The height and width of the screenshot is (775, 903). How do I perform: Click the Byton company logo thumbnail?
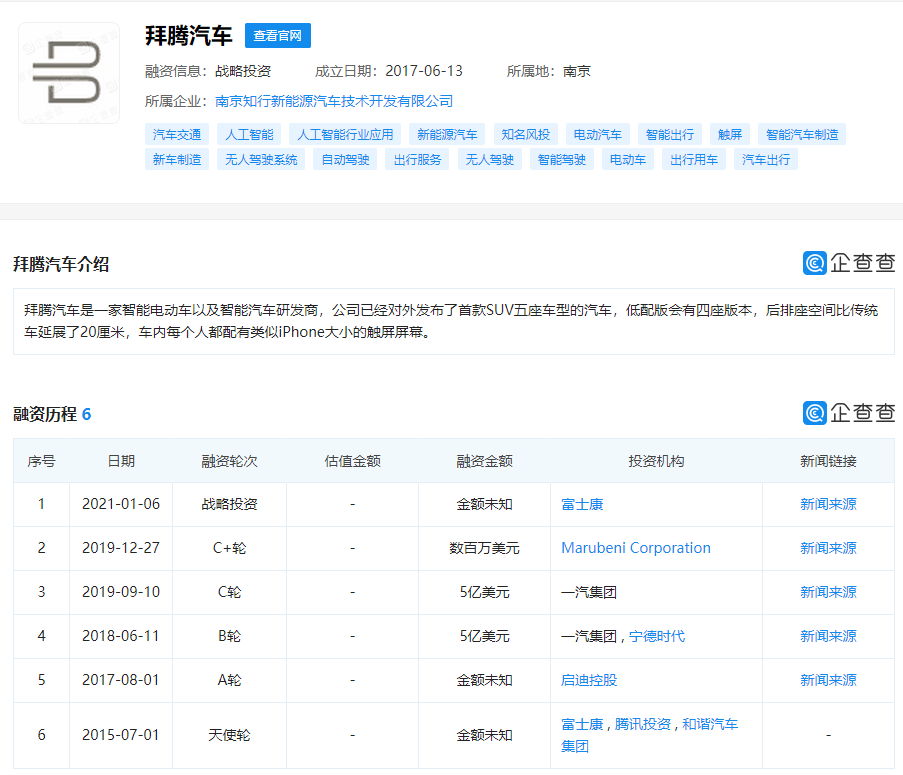point(69,73)
